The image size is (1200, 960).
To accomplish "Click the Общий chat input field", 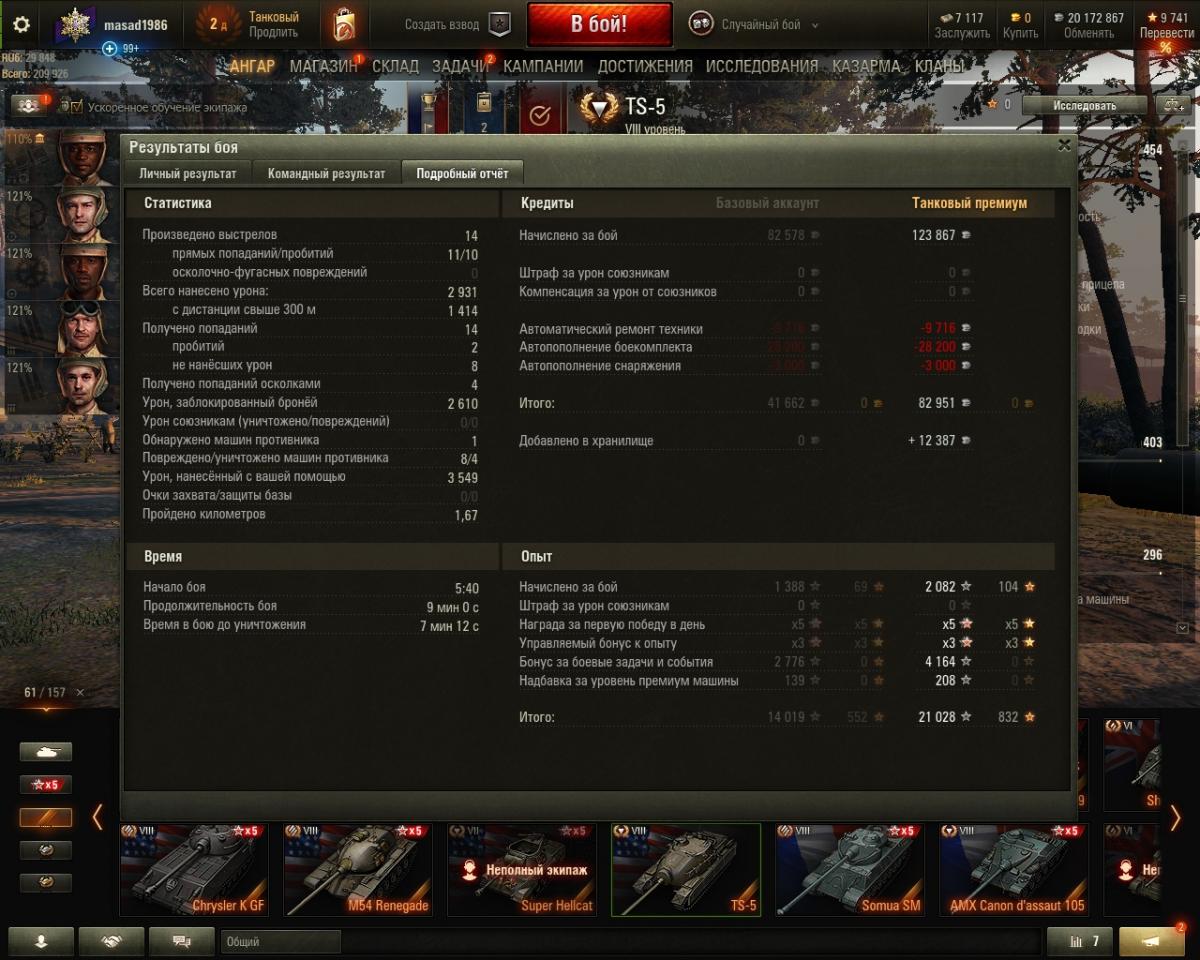I will tap(281, 941).
